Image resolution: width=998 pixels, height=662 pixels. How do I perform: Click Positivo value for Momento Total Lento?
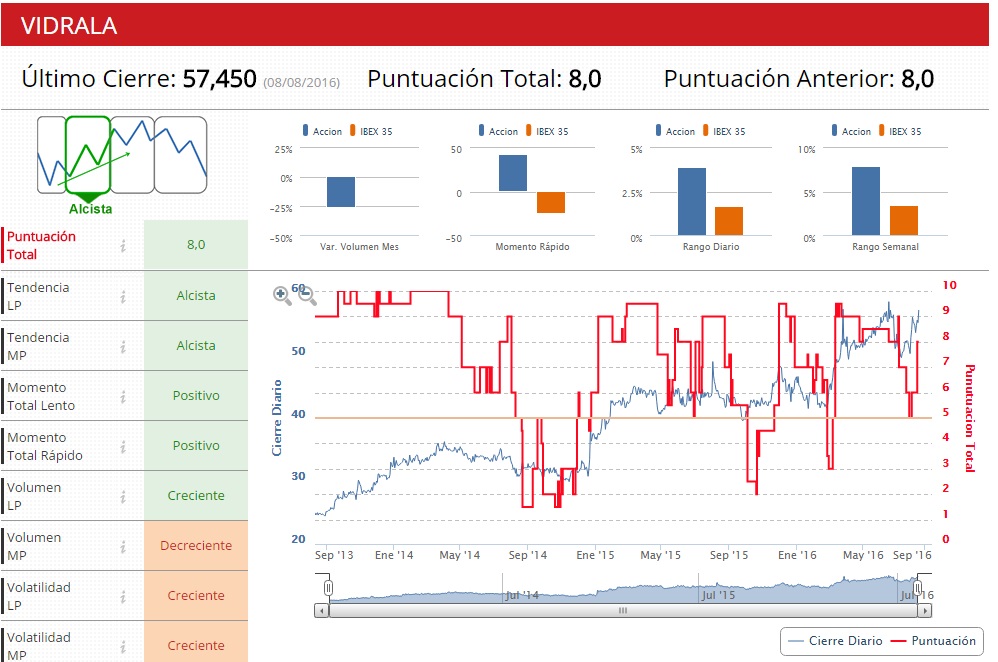click(196, 395)
